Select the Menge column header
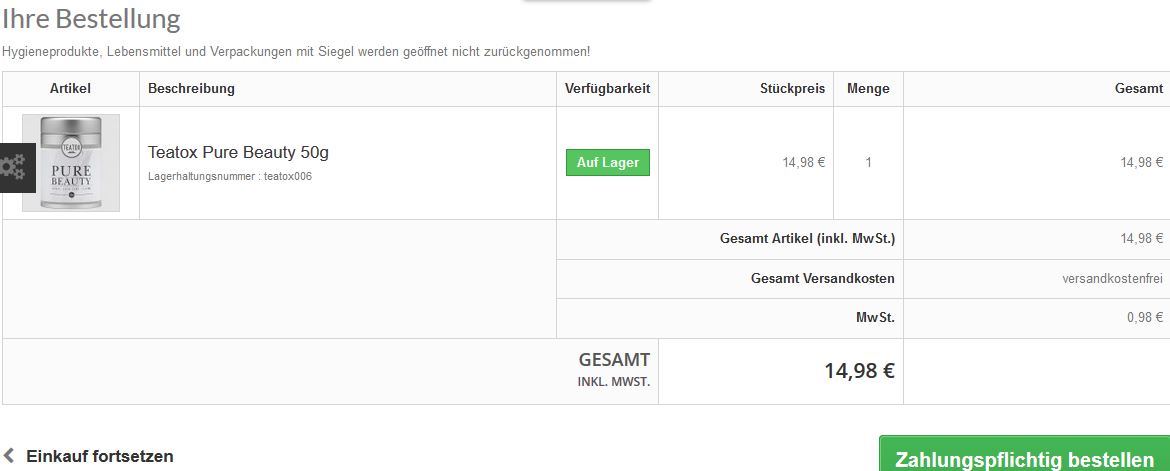Viewport: 1170px width, 471px height. pyautogui.click(x=868, y=89)
